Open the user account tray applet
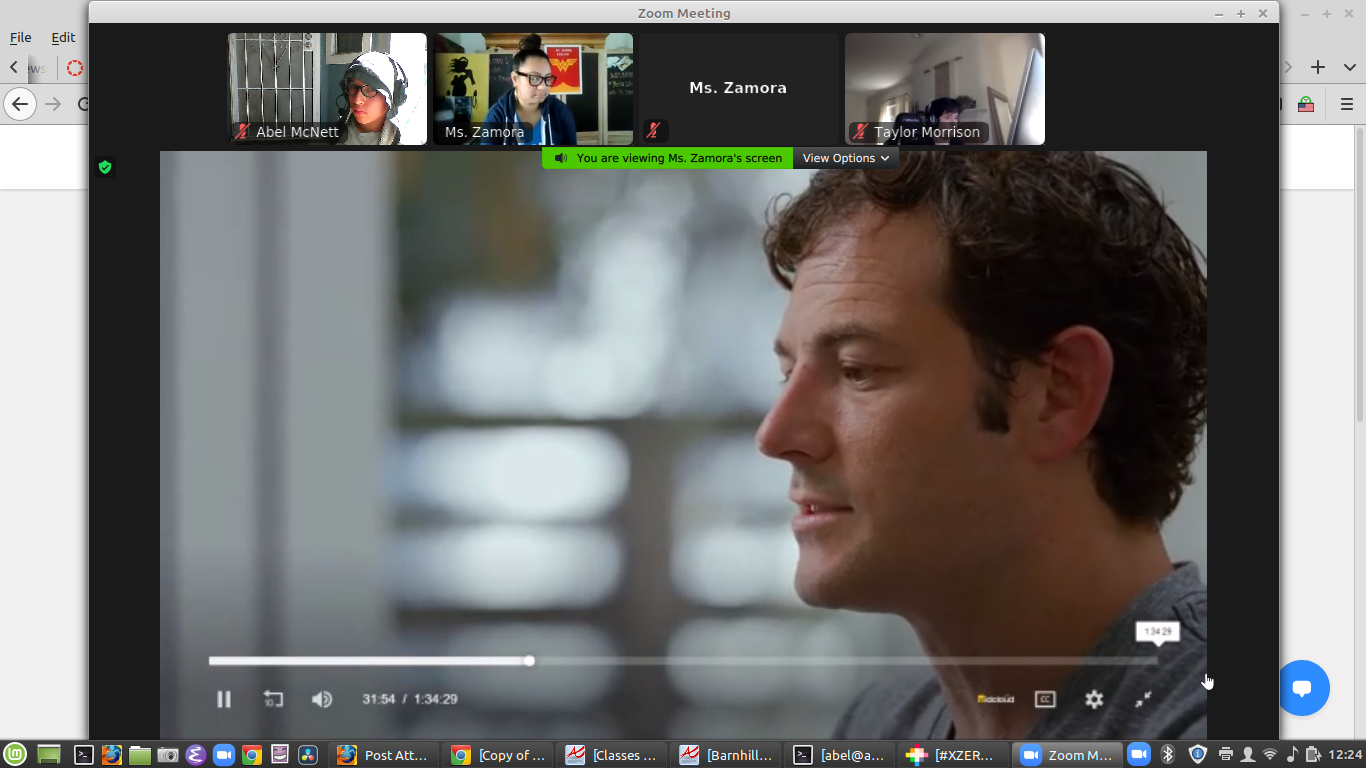The height and width of the screenshot is (768, 1366). 1247,755
